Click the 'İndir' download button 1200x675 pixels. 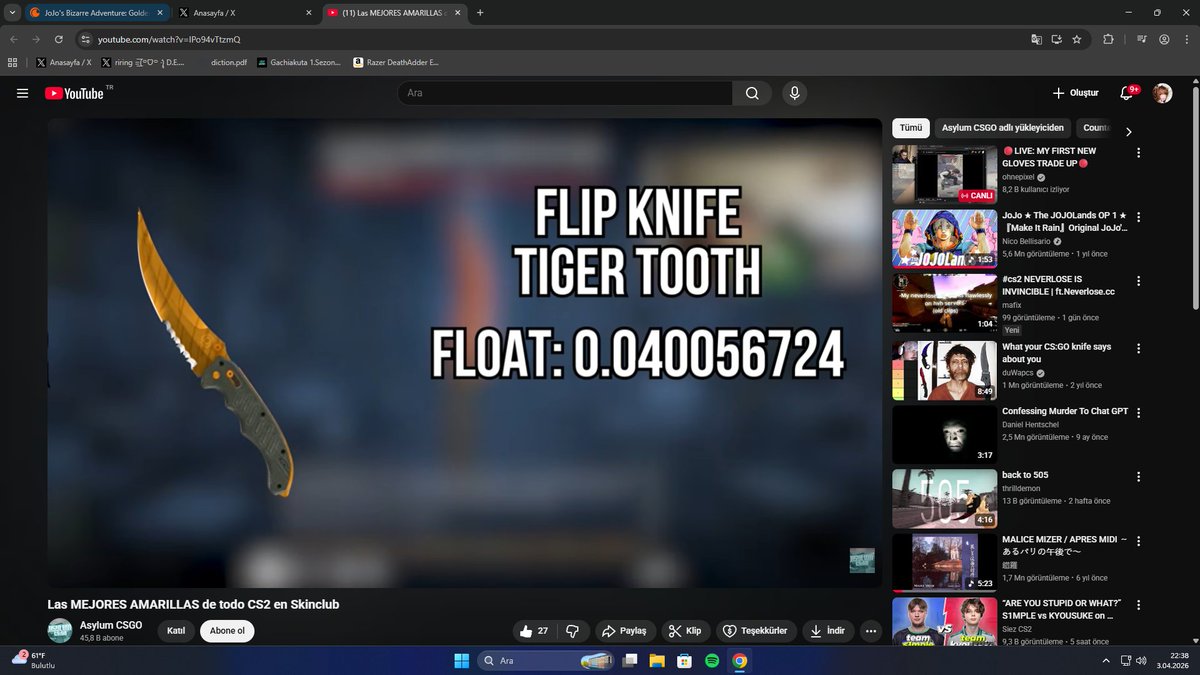[828, 631]
